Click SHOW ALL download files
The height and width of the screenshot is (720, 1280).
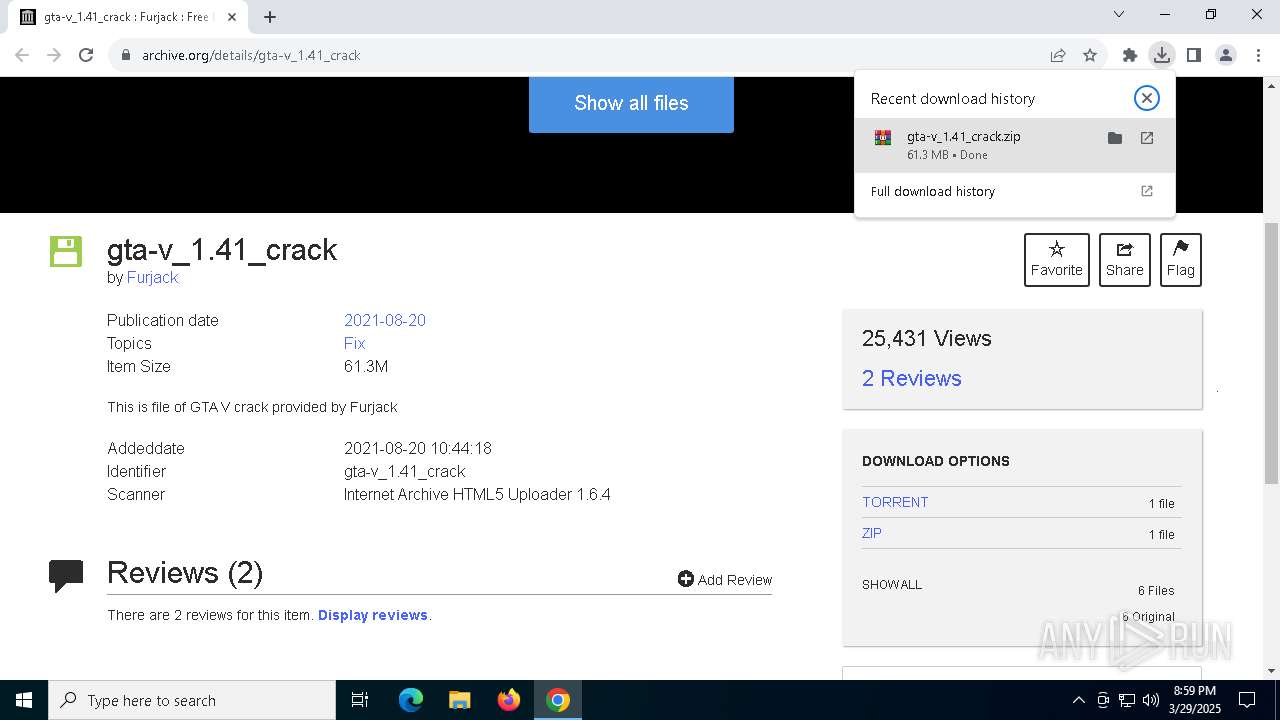tap(892, 584)
